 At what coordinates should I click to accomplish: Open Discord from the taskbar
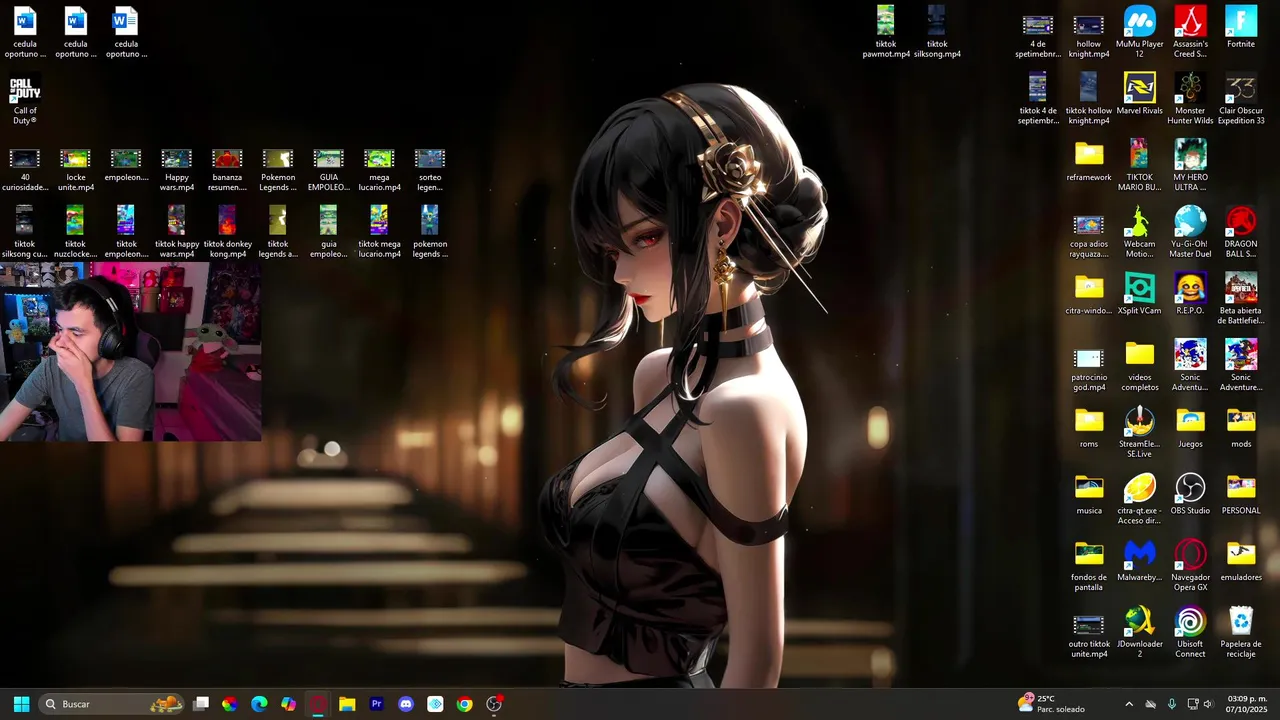[x=405, y=704]
